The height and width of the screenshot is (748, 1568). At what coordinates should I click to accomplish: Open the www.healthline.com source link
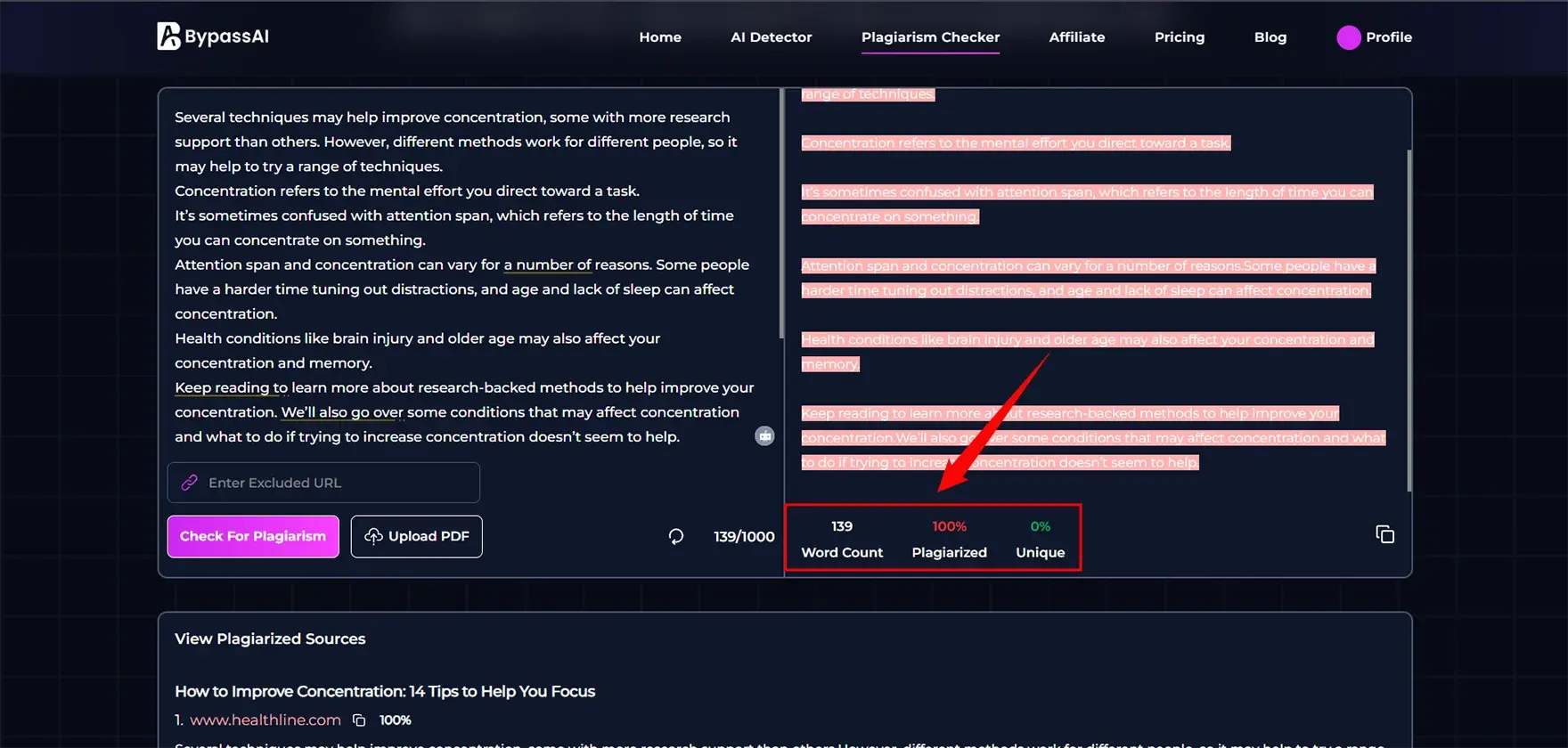tap(265, 720)
